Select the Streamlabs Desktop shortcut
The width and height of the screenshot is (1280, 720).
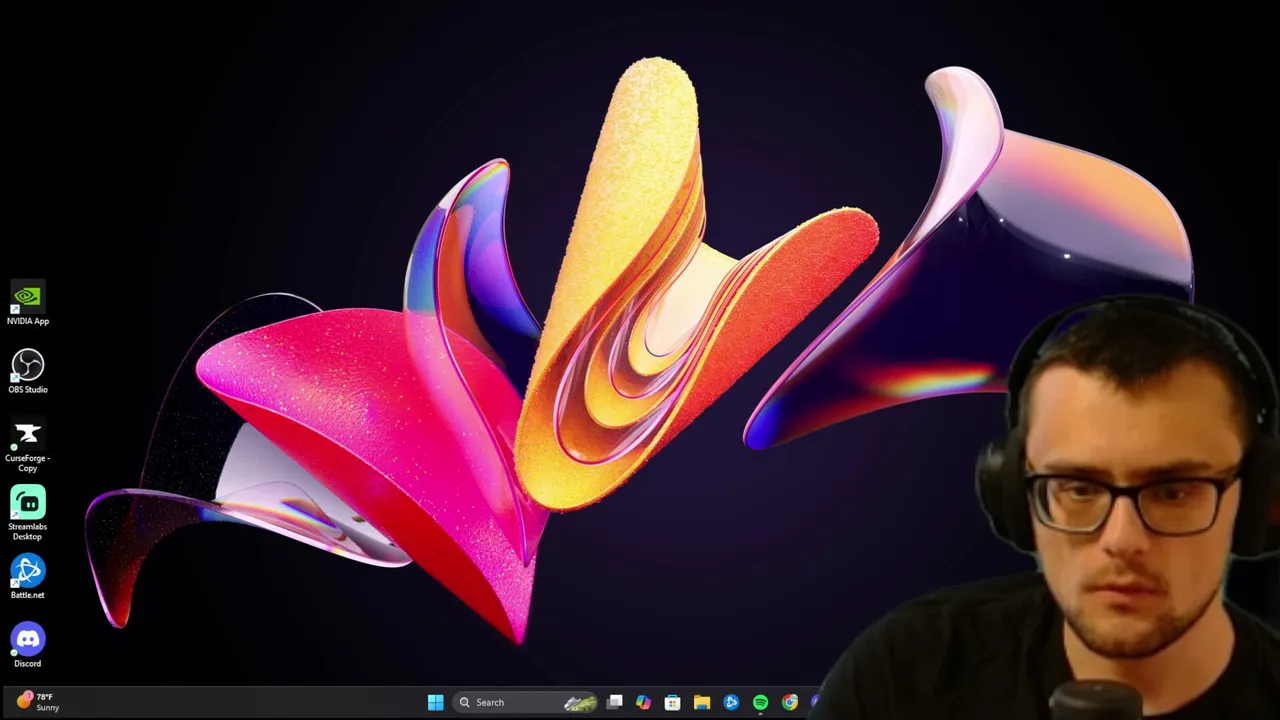click(28, 513)
